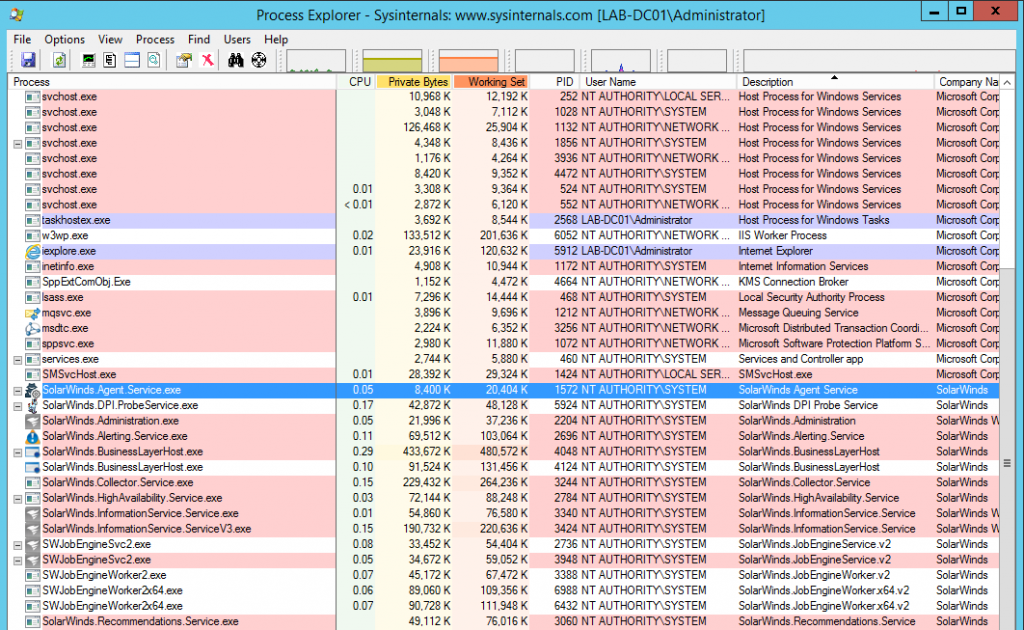Open System Information from toolbar icon
Viewport: 1024px width, 630px height.
pyautogui.click(x=88, y=60)
